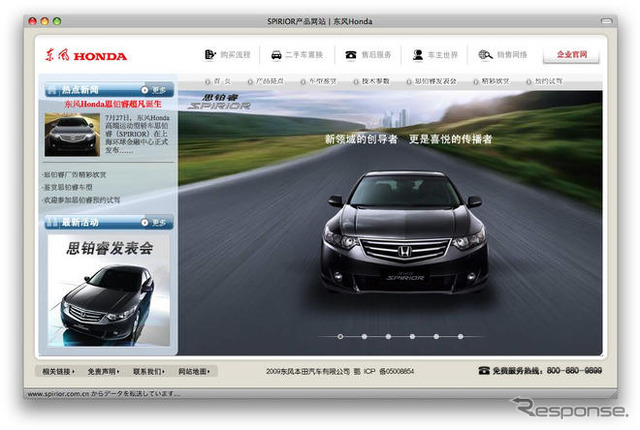Click the slogan 更是喜悦的传播者 on the banner

click(451, 139)
